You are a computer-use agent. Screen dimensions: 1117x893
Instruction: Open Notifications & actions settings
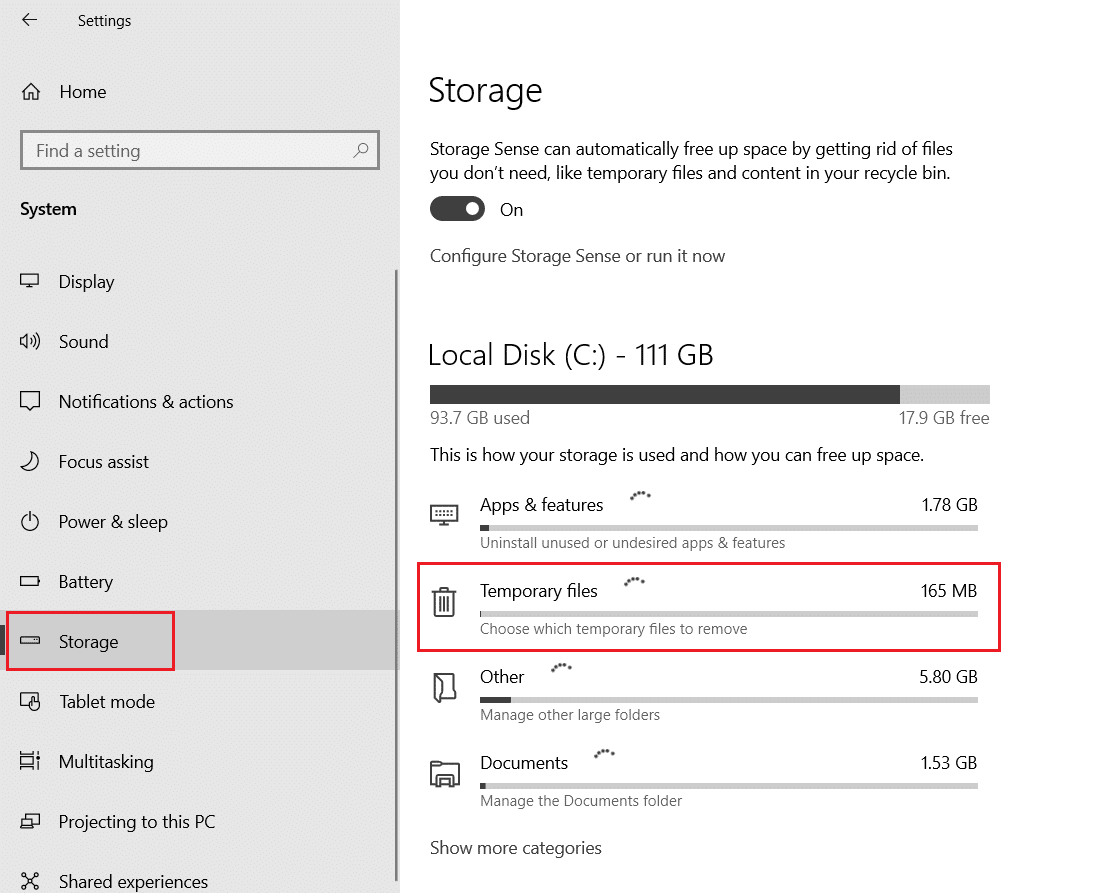coord(145,401)
